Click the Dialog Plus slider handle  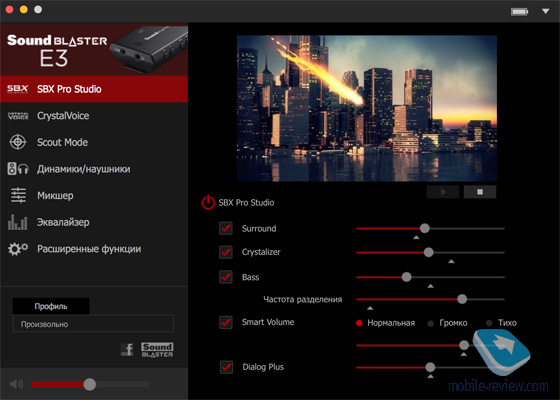[430, 367]
